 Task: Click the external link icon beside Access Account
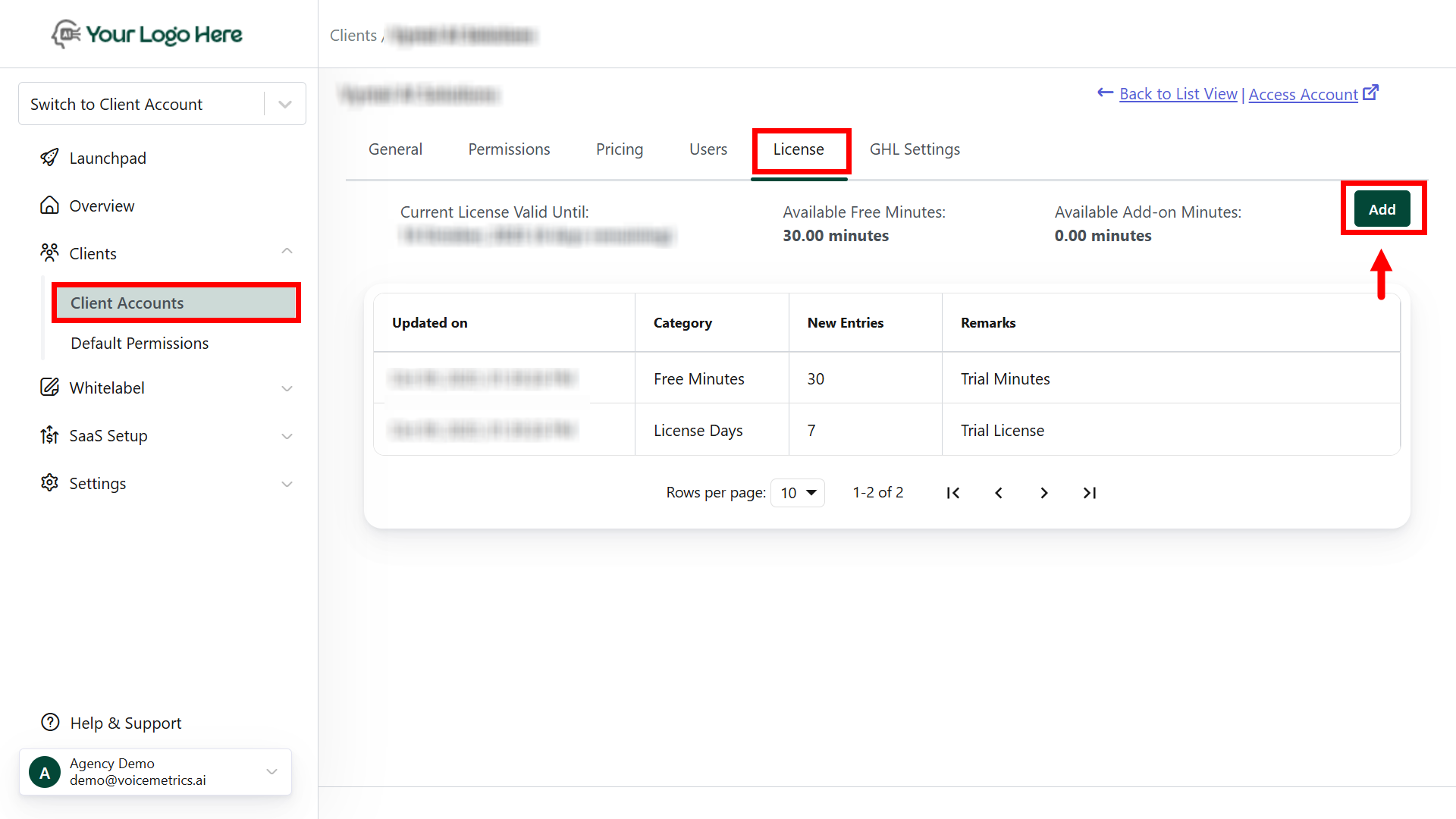1370,93
